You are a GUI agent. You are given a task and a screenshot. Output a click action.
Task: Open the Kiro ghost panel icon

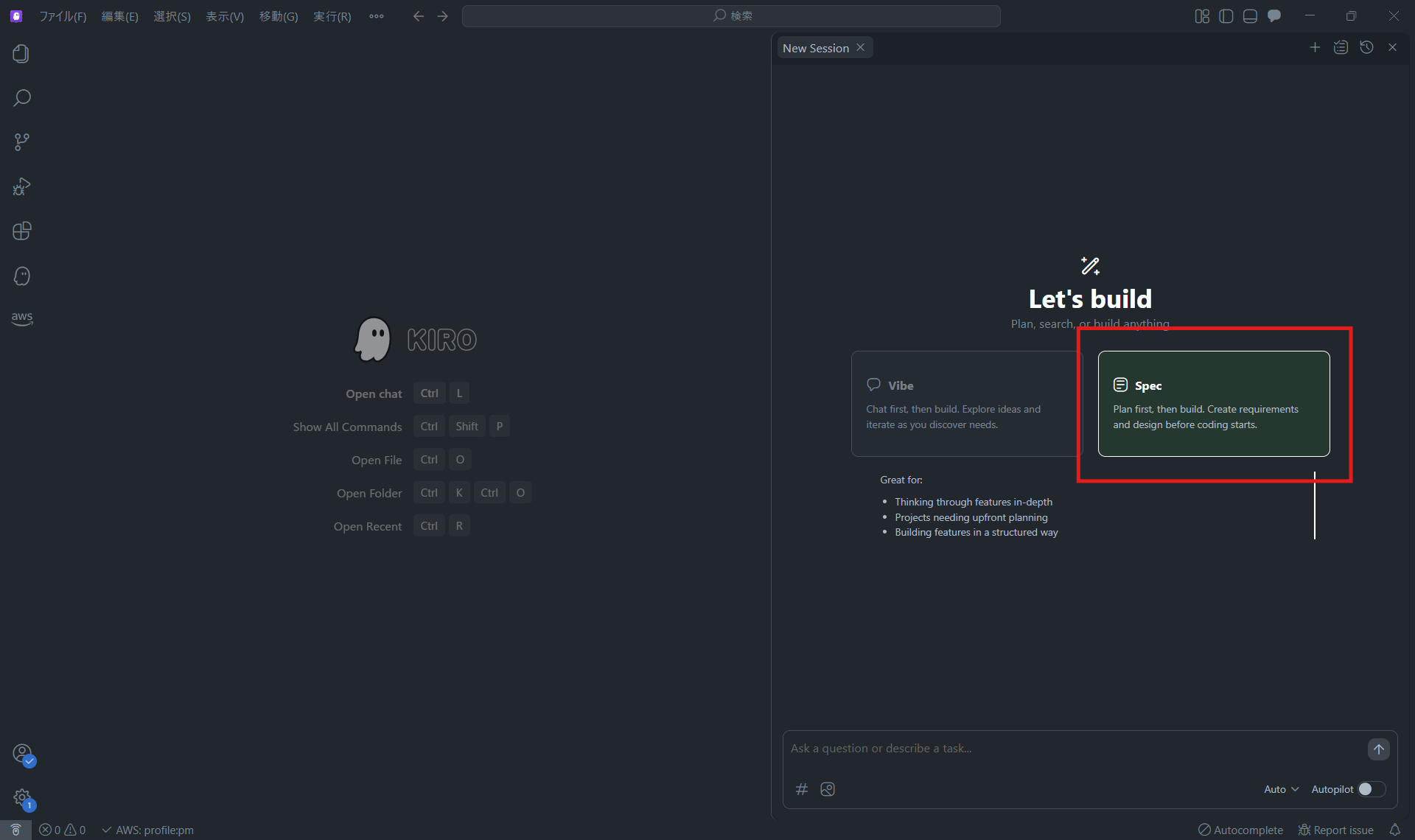(21, 276)
